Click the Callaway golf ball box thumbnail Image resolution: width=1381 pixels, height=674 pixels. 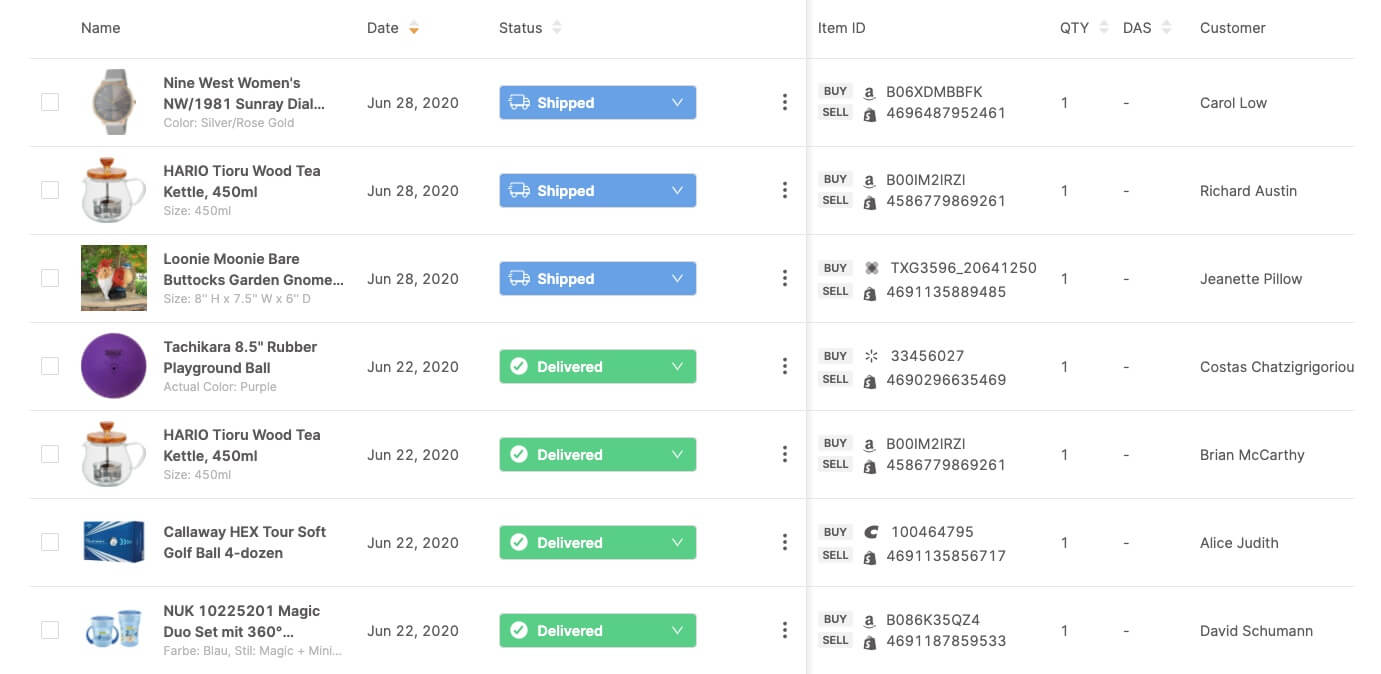point(113,542)
